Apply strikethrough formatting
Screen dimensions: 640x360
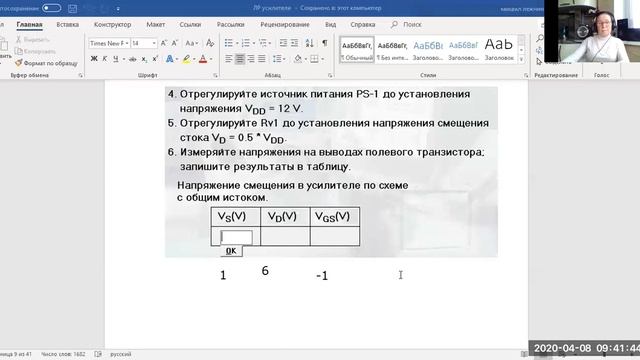[132, 59]
